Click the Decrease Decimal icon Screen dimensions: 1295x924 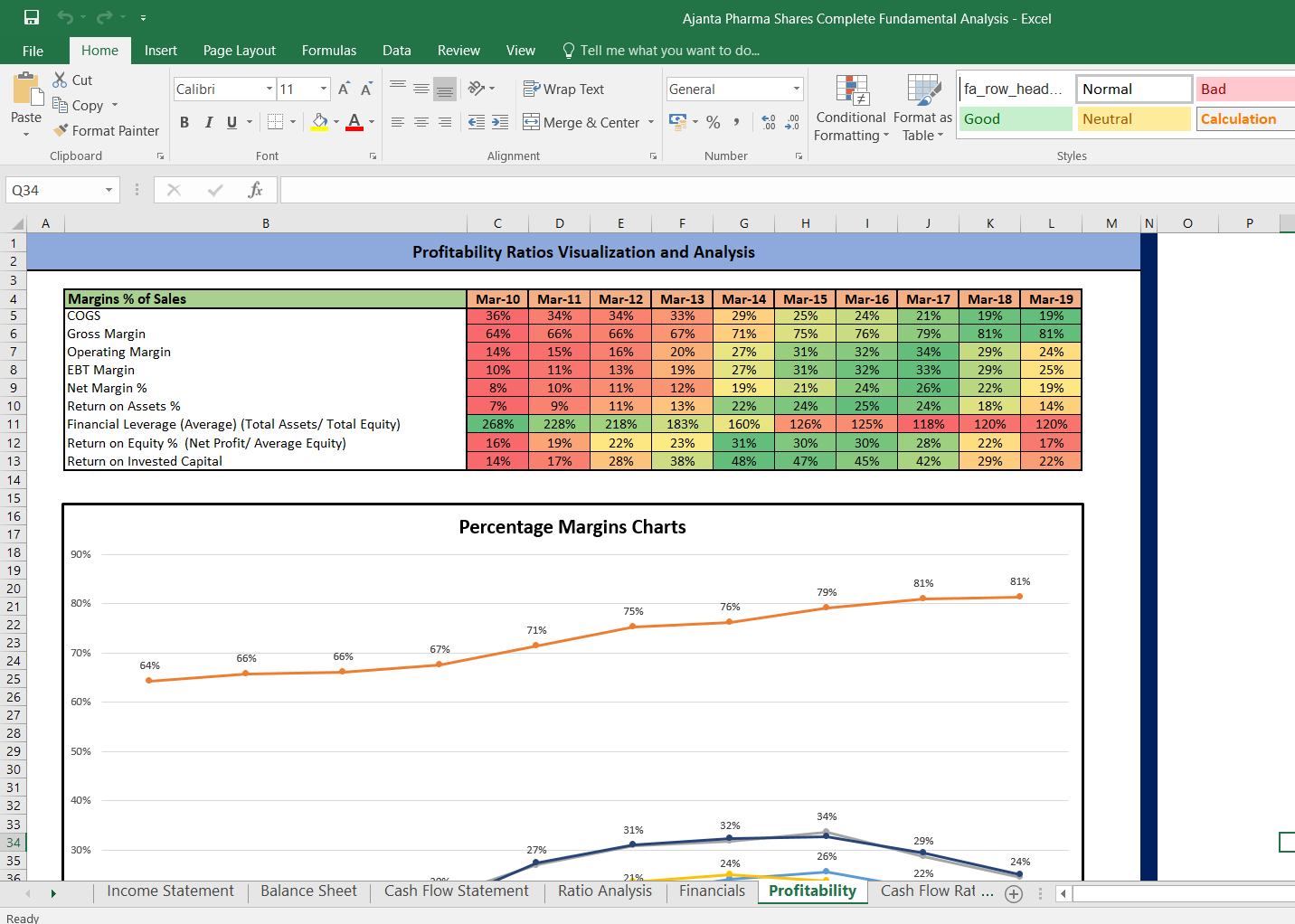(792, 122)
